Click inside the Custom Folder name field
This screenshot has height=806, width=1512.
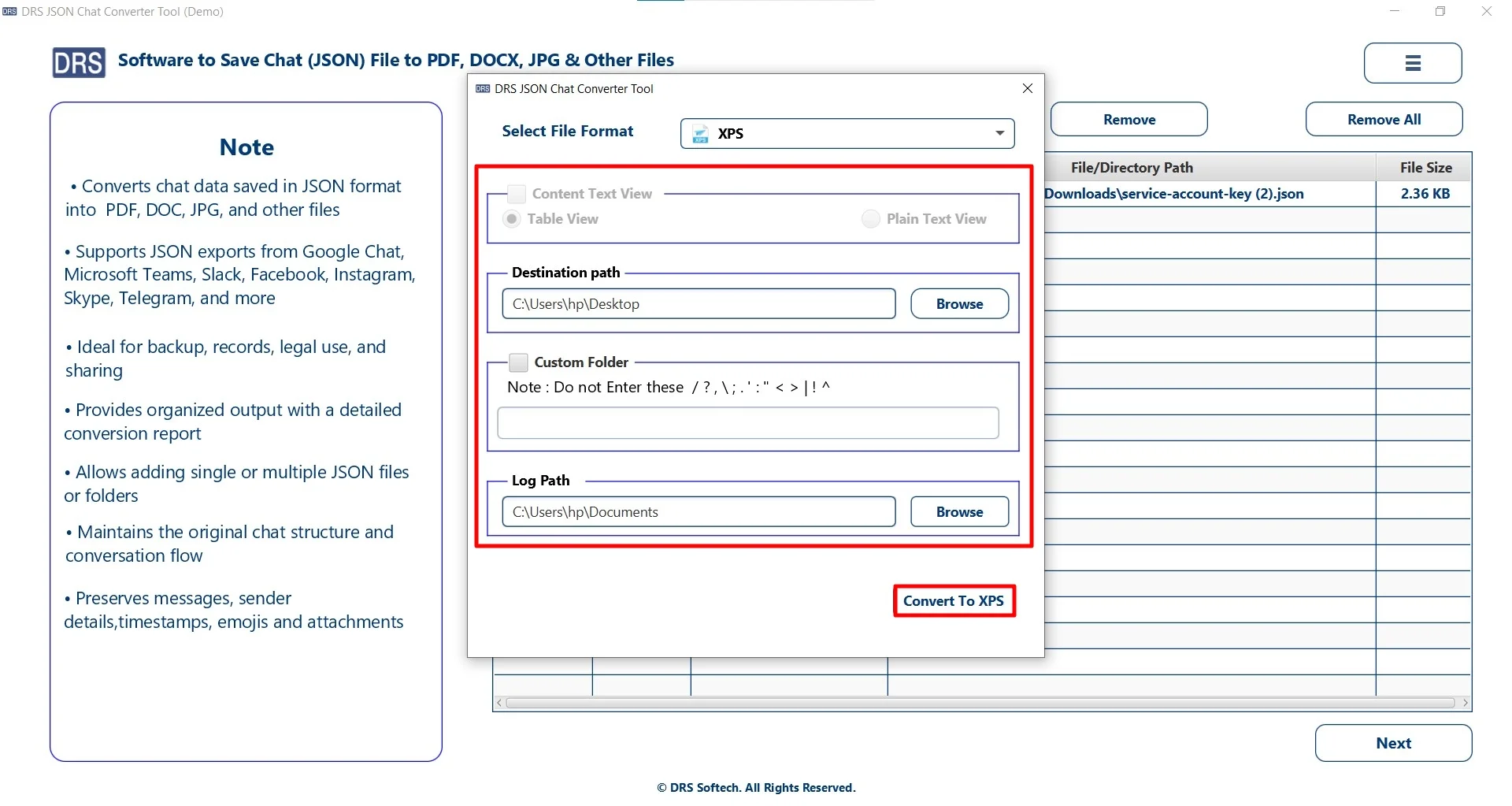coord(747,423)
